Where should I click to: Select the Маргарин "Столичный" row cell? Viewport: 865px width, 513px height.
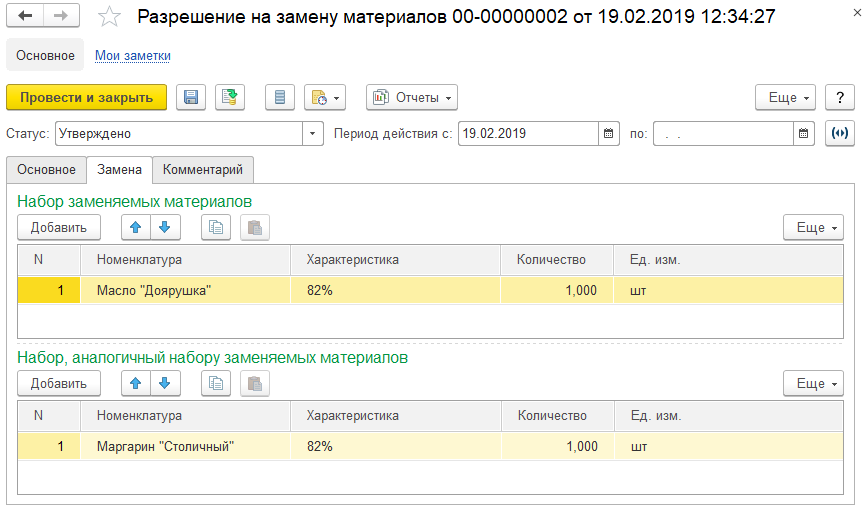coord(165,447)
